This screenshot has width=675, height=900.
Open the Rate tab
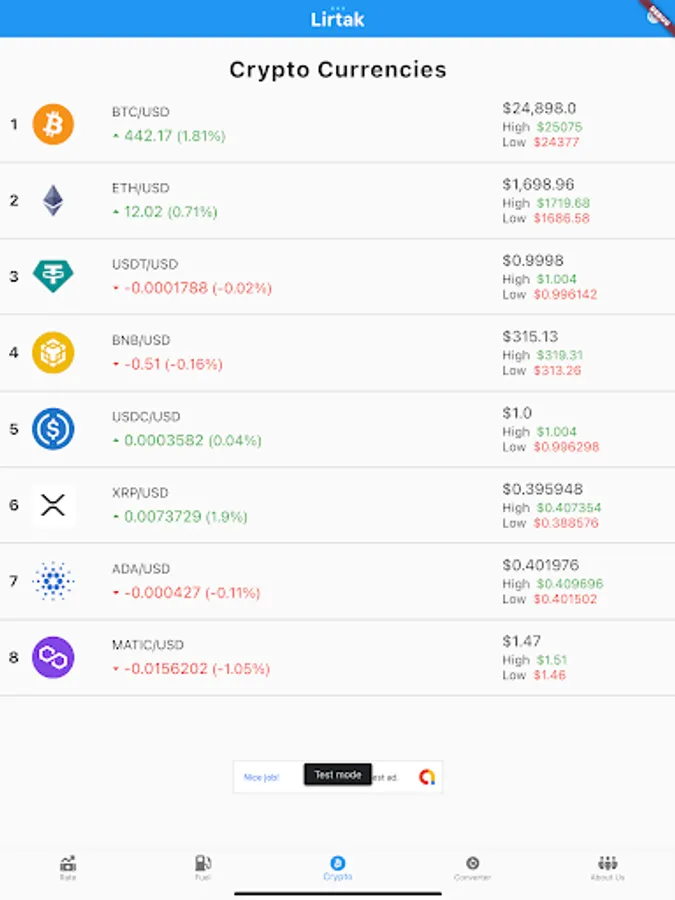tap(68, 867)
